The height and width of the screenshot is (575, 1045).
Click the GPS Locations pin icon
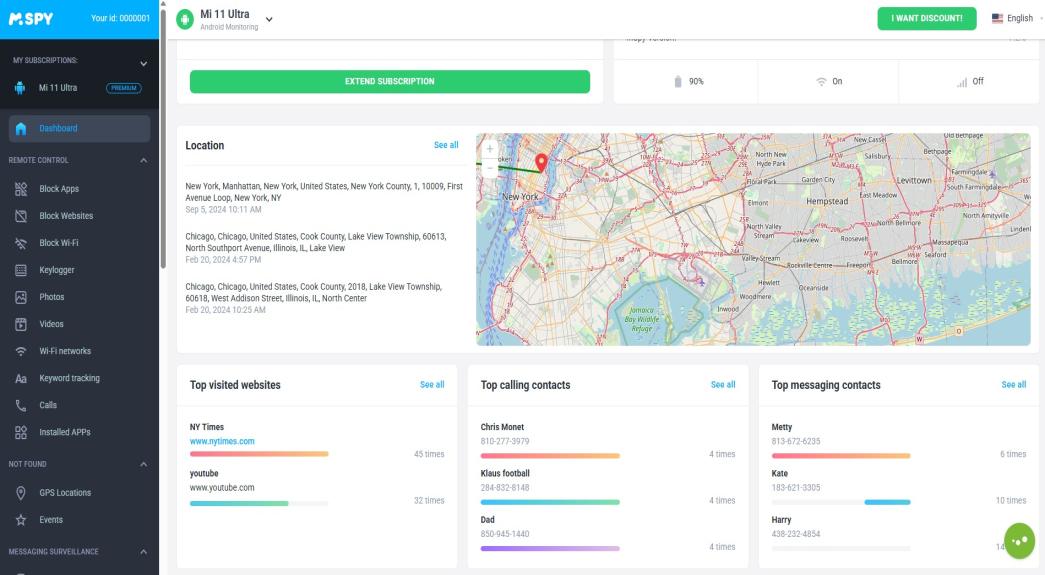point(21,493)
